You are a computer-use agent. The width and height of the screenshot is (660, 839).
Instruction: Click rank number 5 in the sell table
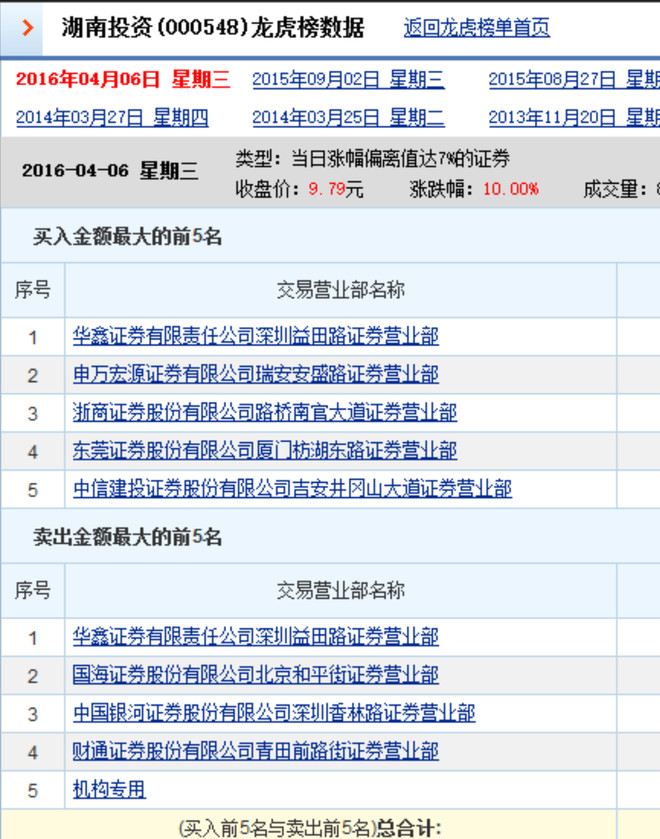click(33, 790)
